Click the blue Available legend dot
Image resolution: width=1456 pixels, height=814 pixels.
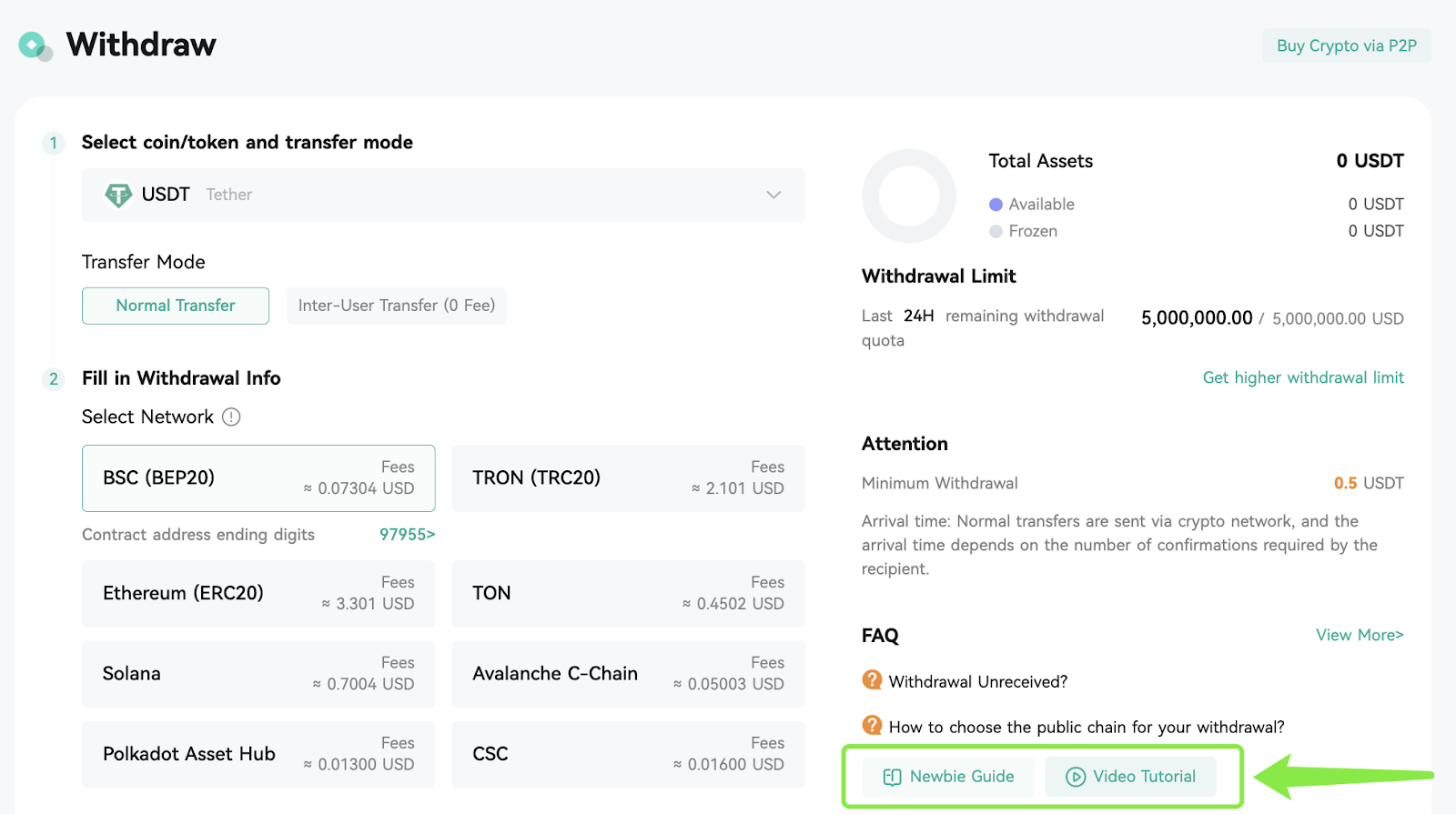click(996, 205)
